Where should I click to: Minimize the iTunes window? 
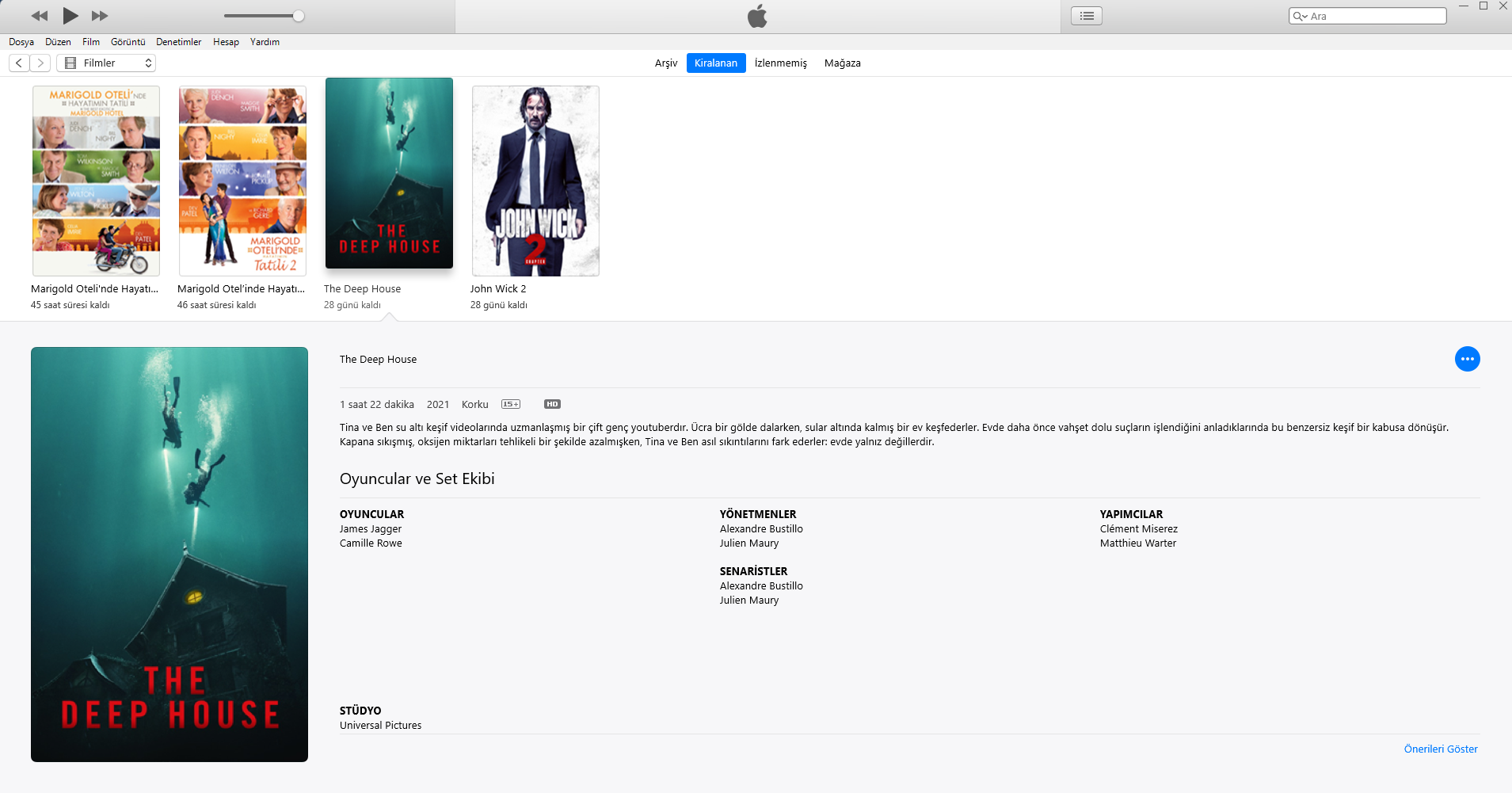tap(1464, 6)
